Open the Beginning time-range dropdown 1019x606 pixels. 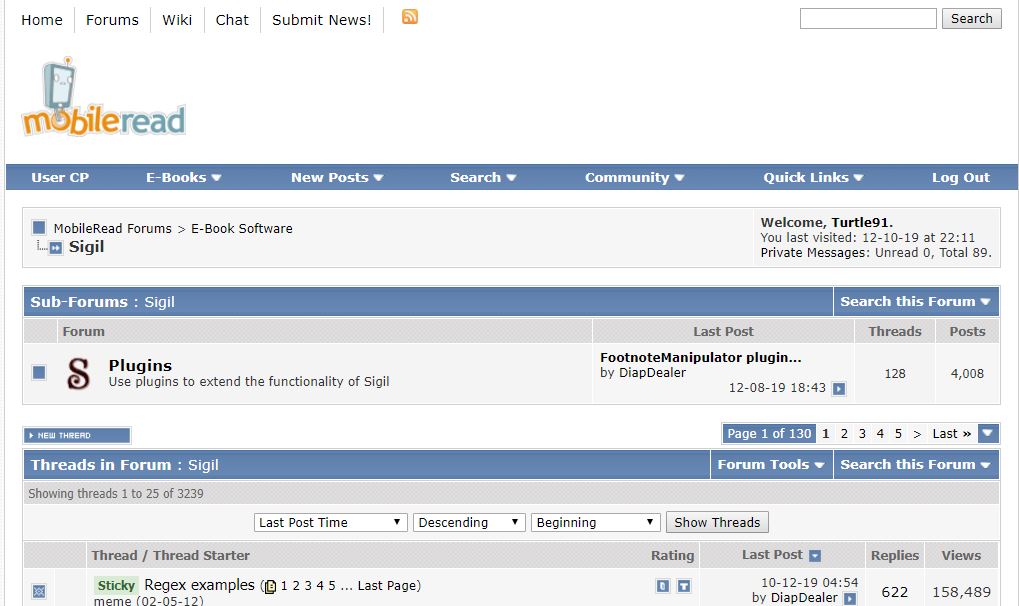pos(595,522)
